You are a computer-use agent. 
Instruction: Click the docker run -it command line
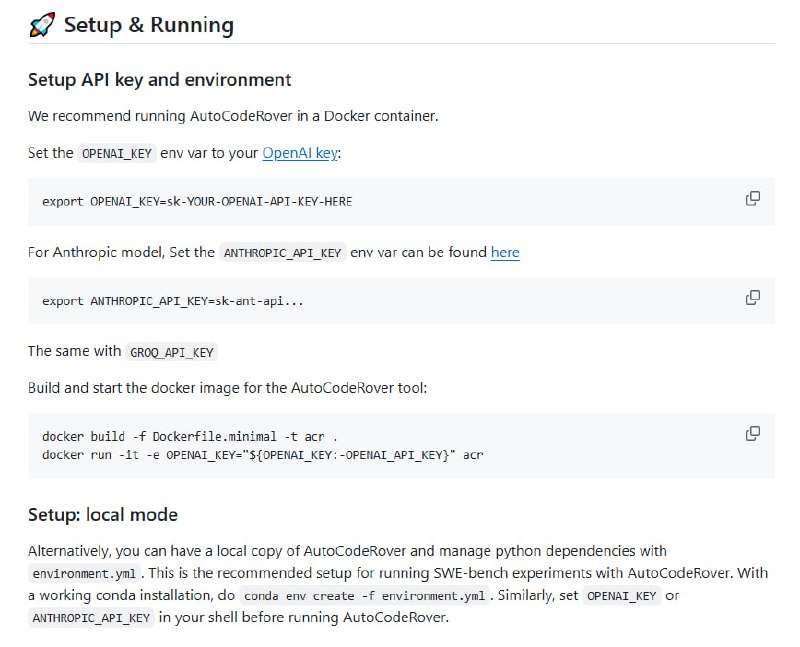(x=262, y=454)
